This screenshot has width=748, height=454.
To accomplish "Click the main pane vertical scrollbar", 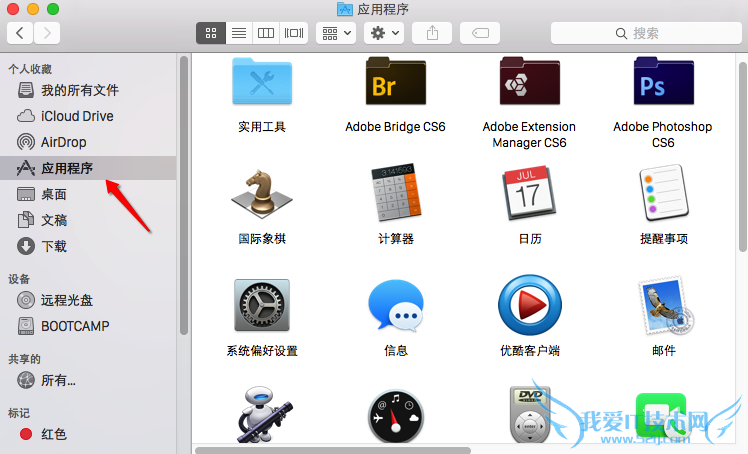I will (743, 156).
